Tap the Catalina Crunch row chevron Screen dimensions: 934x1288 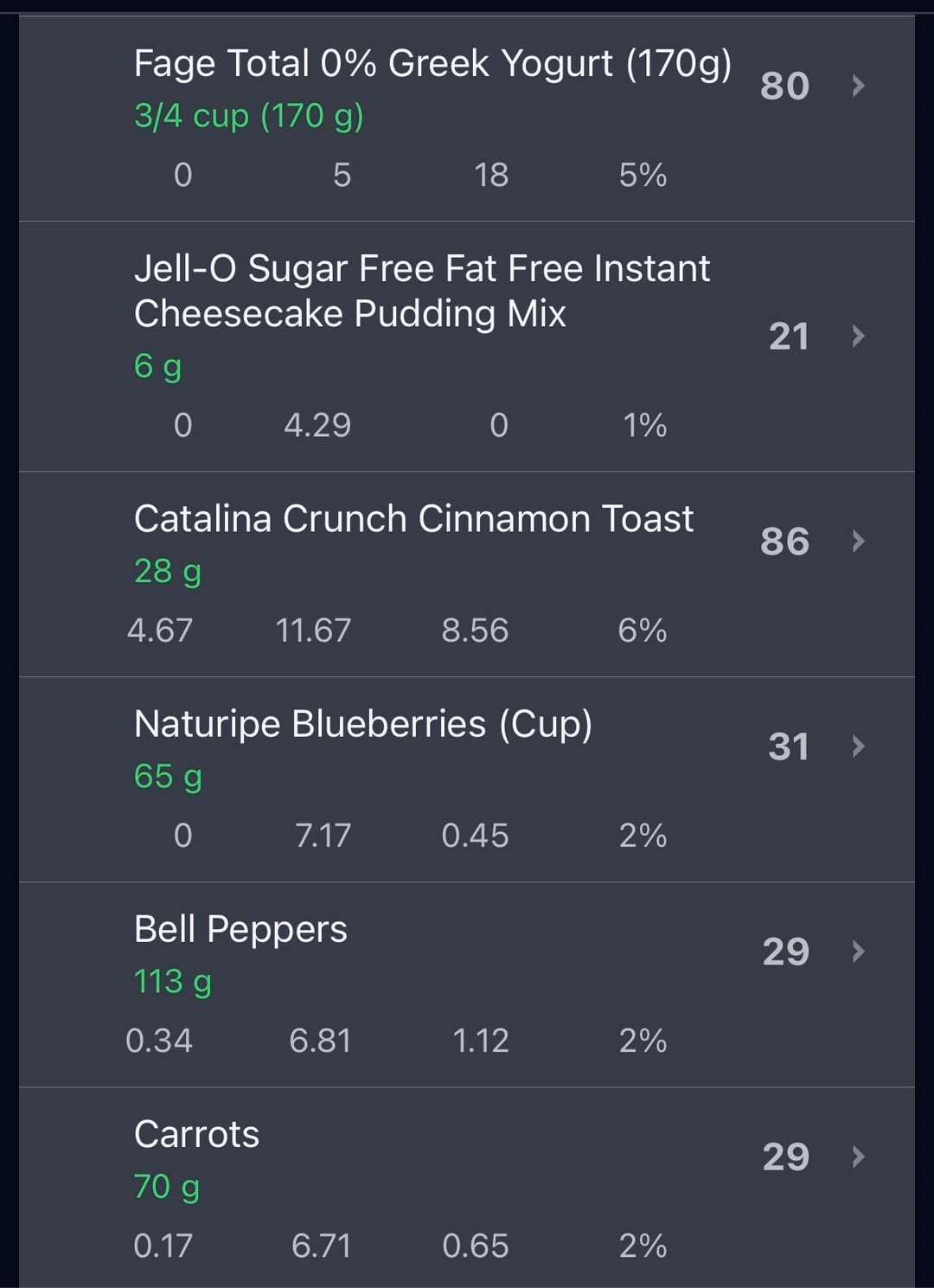[x=858, y=541]
